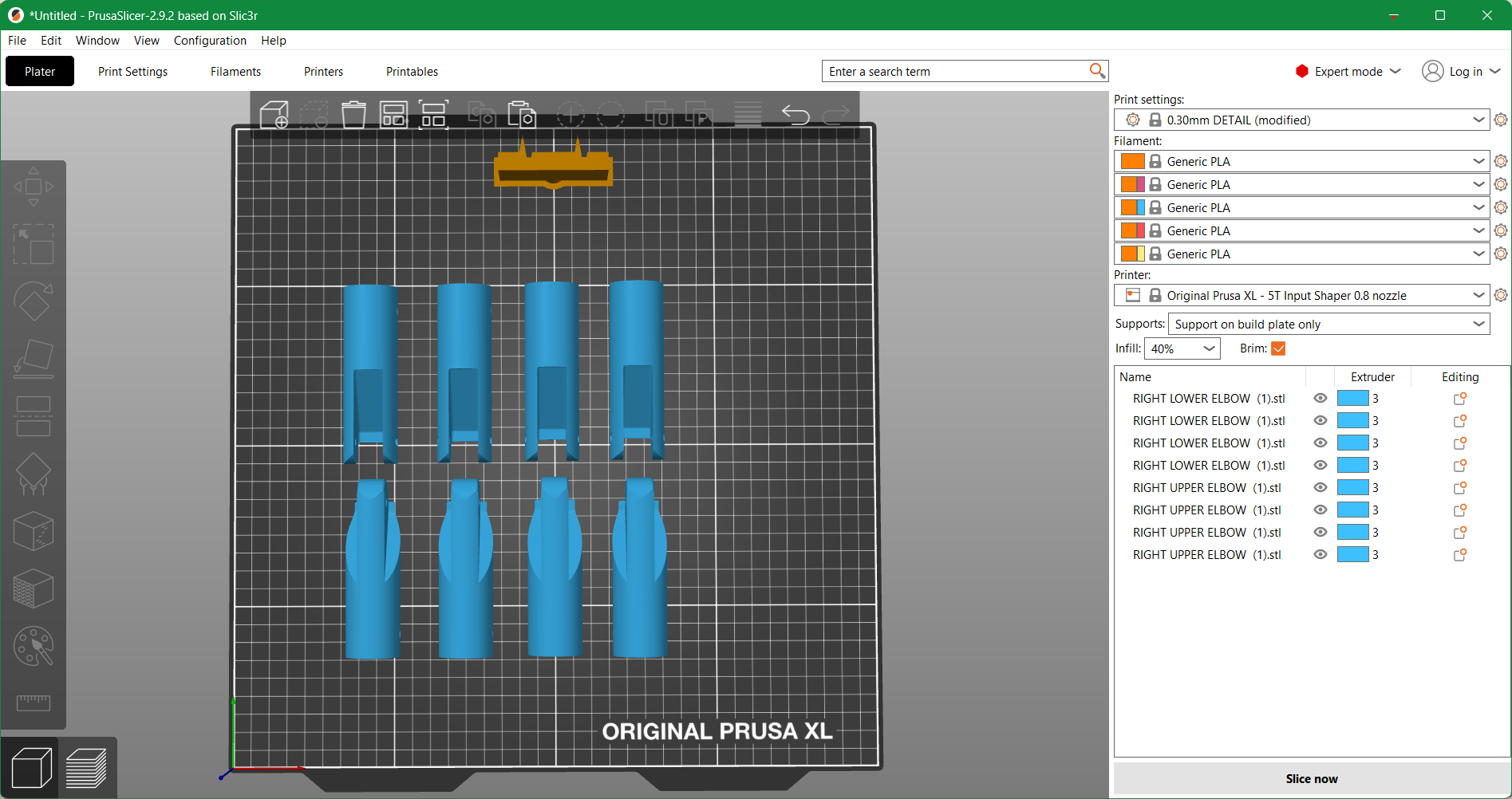Delete all objects with the trash icon
Image resolution: width=1512 pixels, height=799 pixels.
[353, 115]
